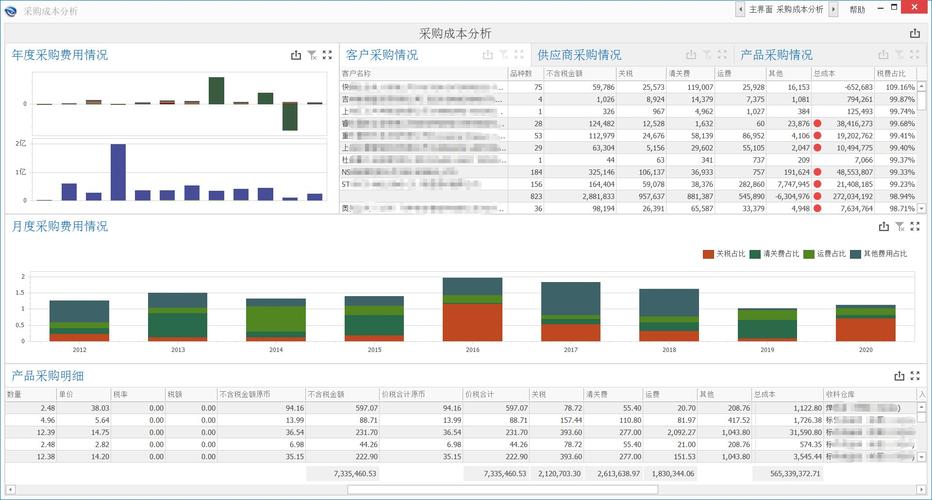Click the horizontal scrollbar thumb at bottom

click(503, 490)
